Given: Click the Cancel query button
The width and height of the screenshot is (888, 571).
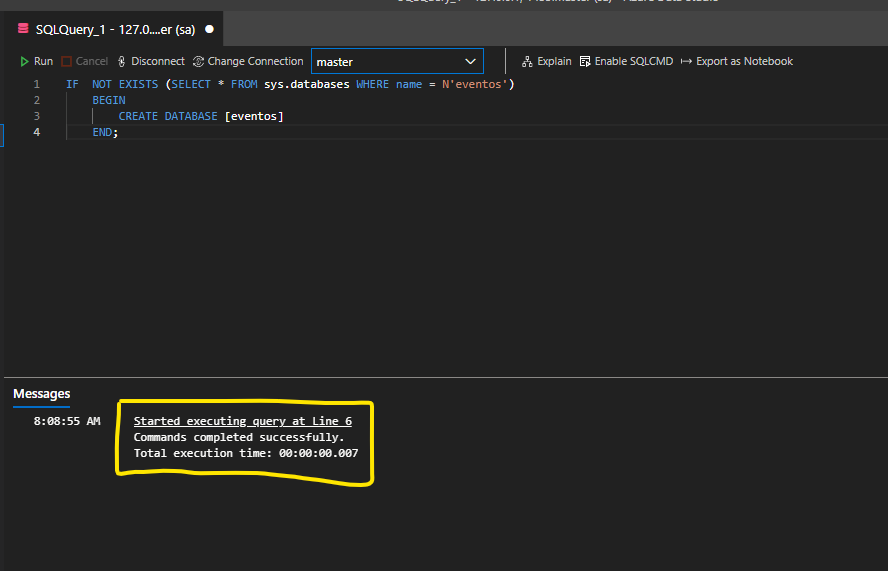Looking at the screenshot, I should click(x=85, y=61).
